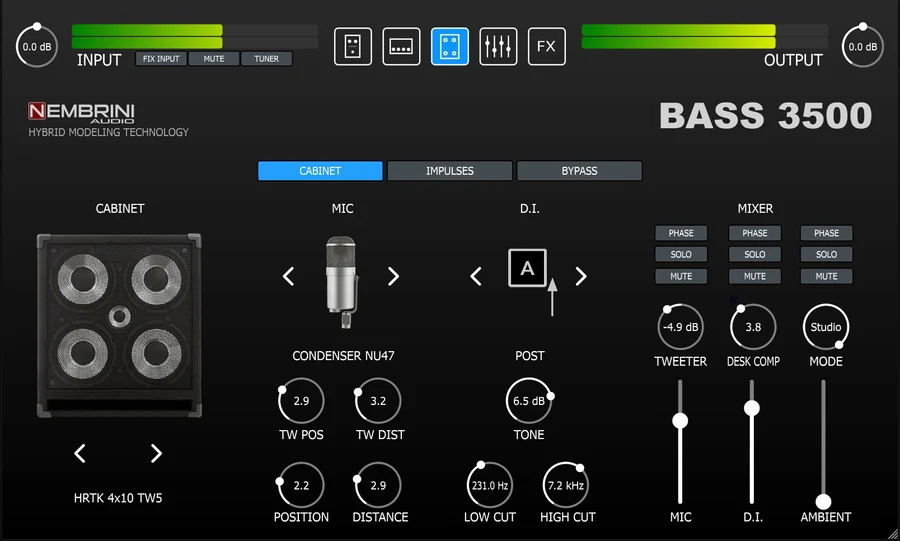Click the condenser microphone image

[x=342, y=281]
